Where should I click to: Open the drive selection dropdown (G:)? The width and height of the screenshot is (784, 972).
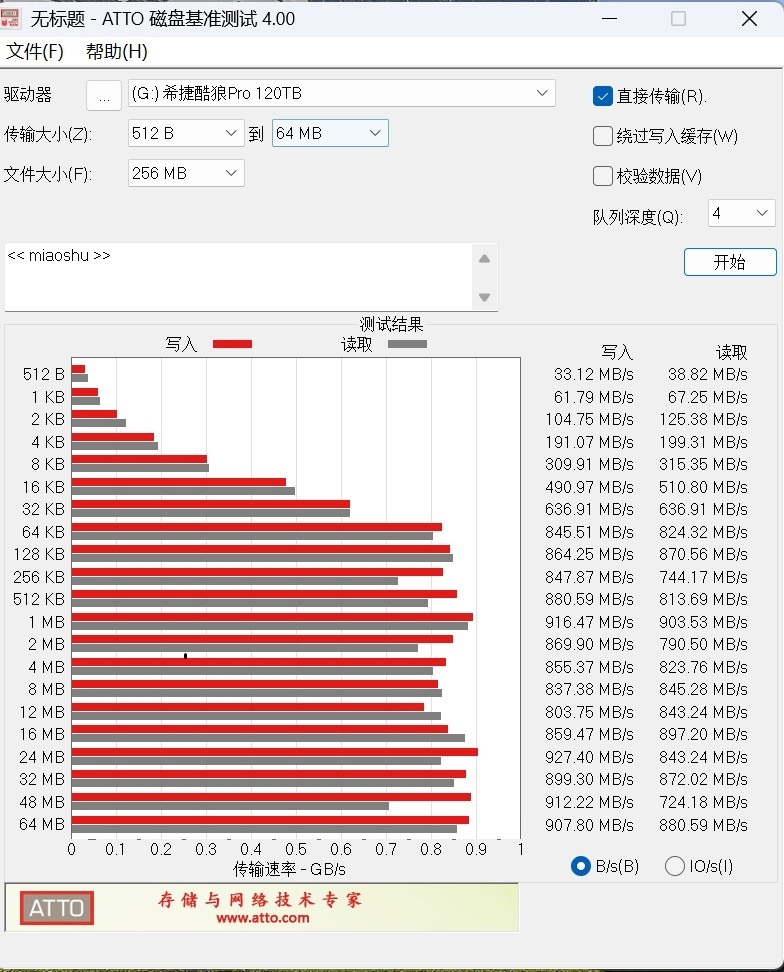(341, 94)
